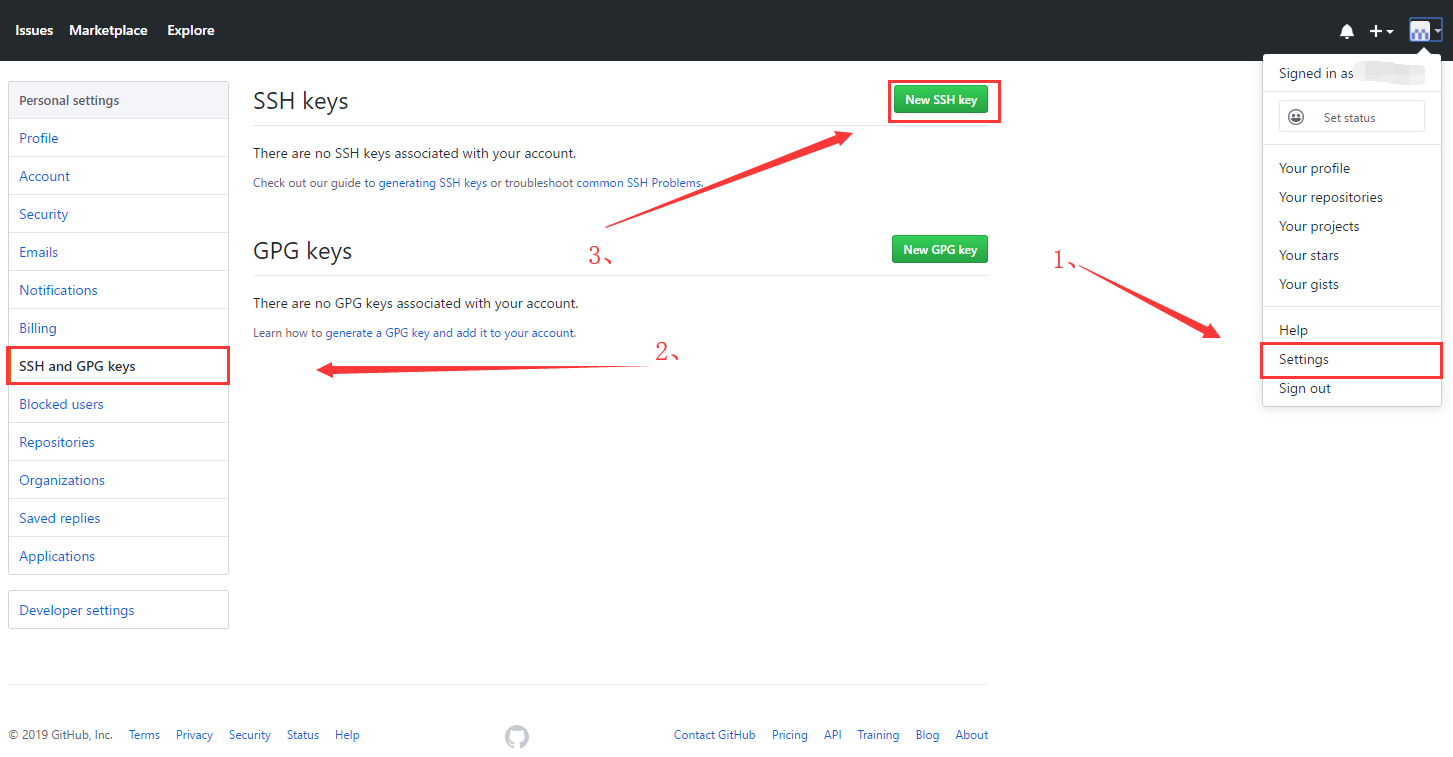This screenshot has height=757, width=1453.
Task: Click Help link in the footer
Action: 347,735
